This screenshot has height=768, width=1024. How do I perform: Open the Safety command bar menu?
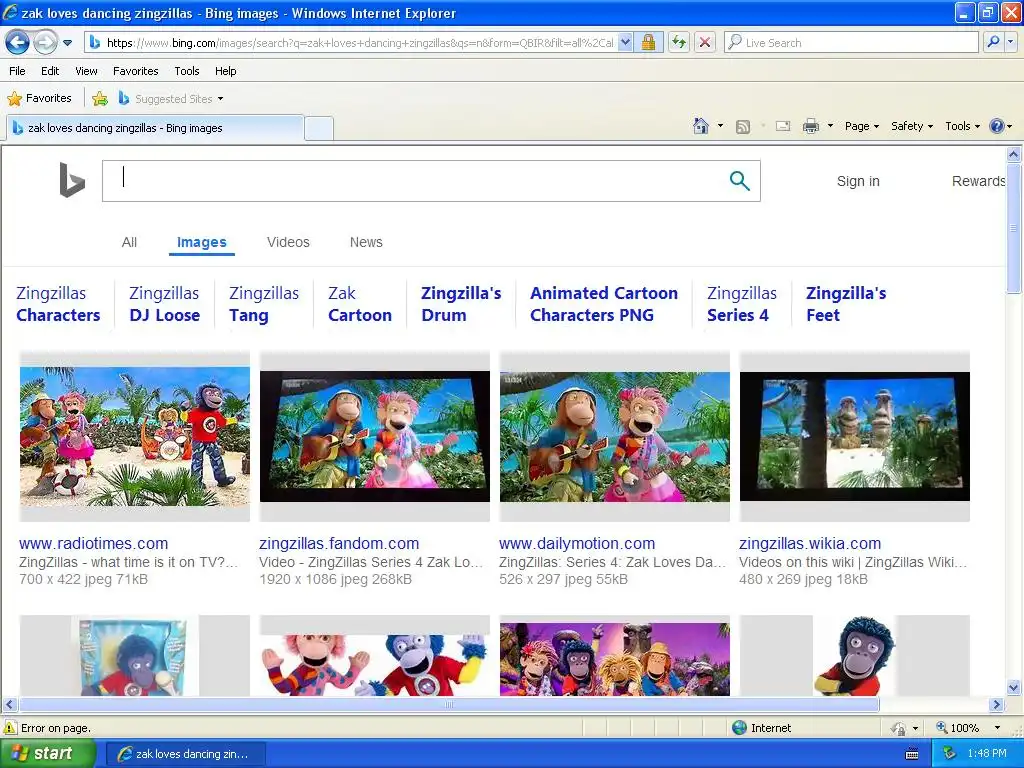pyautogui.click(x=912, y=126)
